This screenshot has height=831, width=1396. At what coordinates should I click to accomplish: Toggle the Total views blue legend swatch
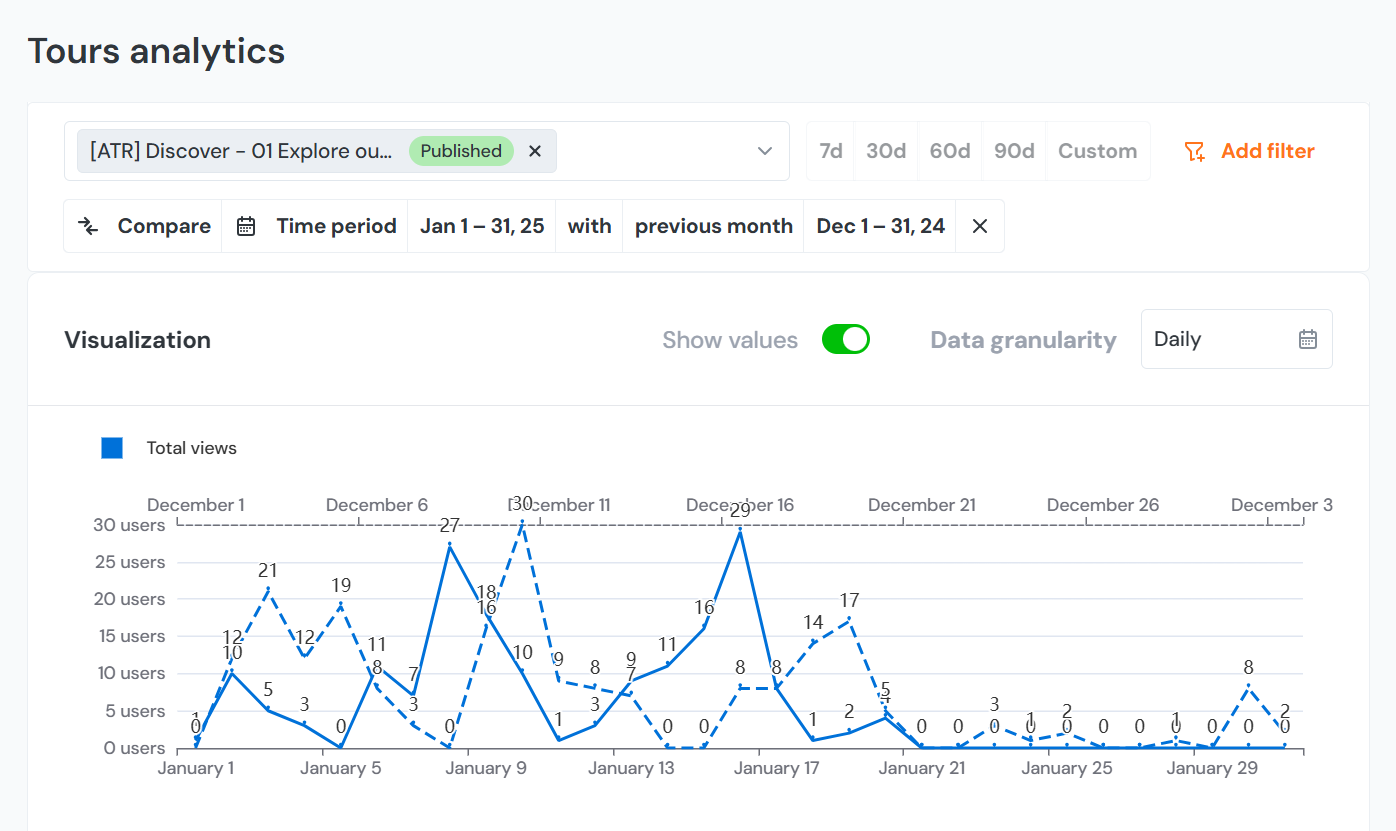pos(112,448)
